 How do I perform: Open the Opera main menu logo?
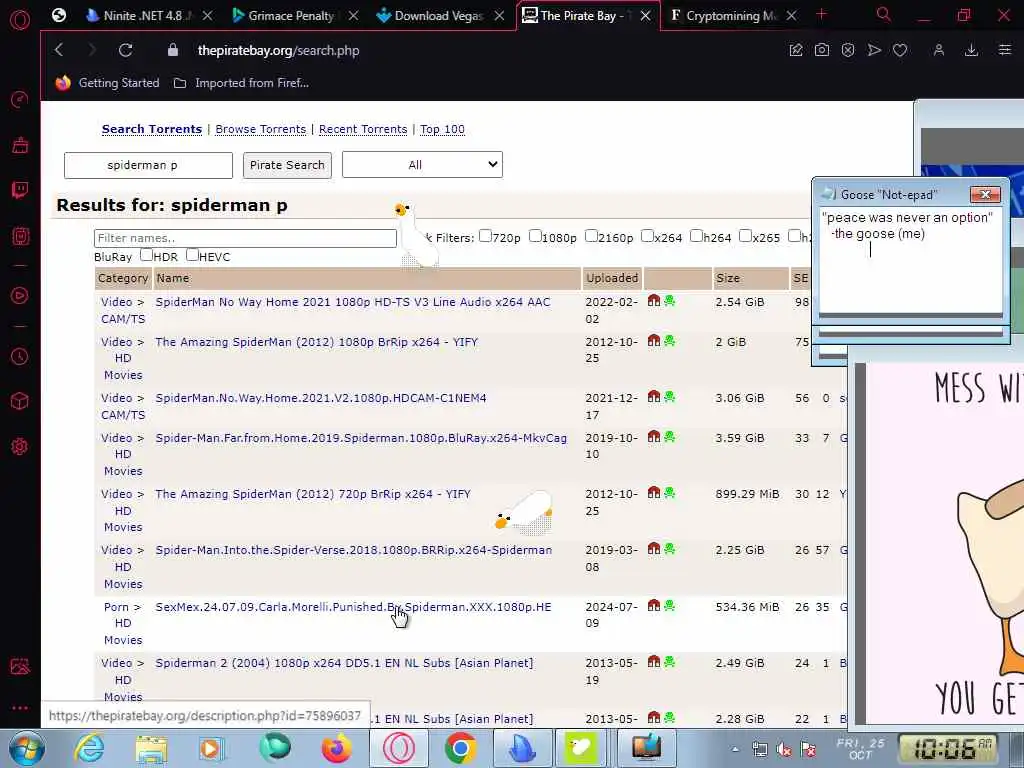[x=20, y=20]
